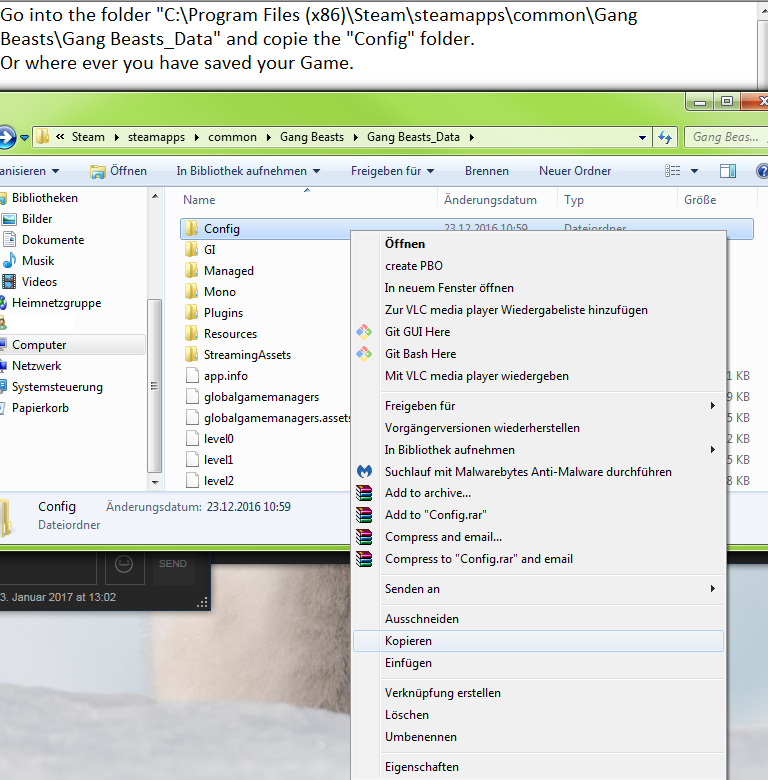Select Heimnetzgruppe in the navigation pane
768x780 pixels.
click(56, 302)
